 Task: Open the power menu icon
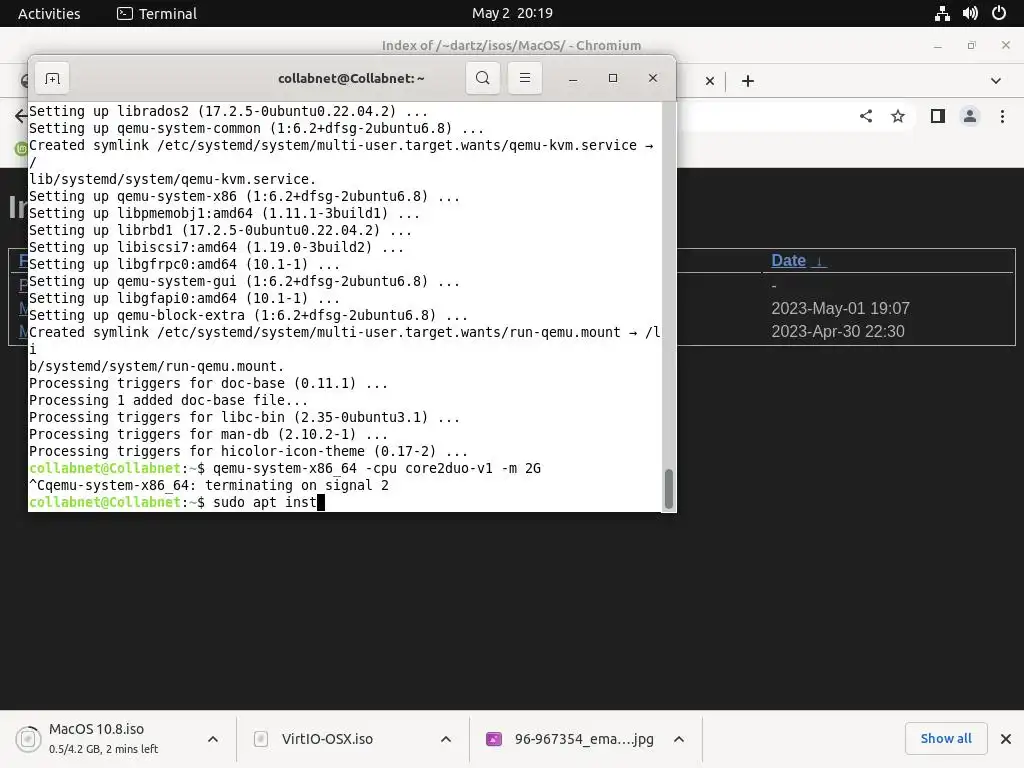[x=999, y=13]
